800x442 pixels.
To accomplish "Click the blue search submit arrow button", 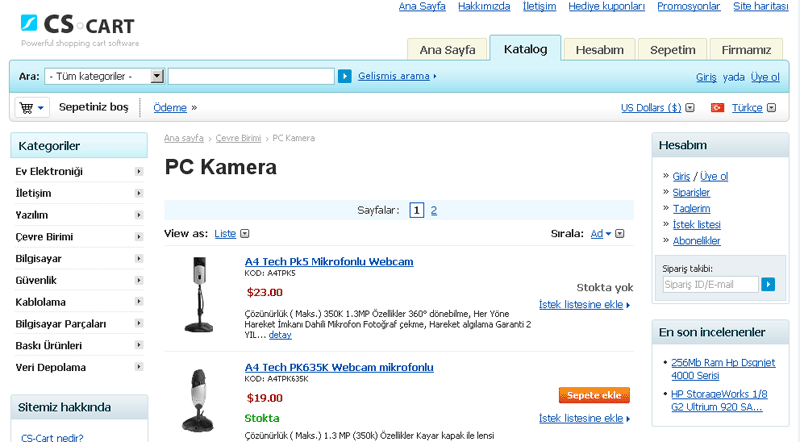I will click(344, 77).
